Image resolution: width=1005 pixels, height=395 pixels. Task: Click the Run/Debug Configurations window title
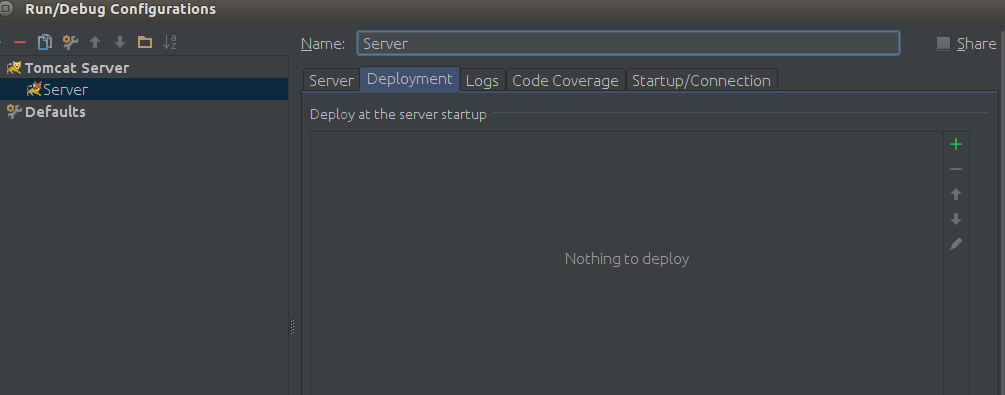pyautogui.click(x=120, y=9)
